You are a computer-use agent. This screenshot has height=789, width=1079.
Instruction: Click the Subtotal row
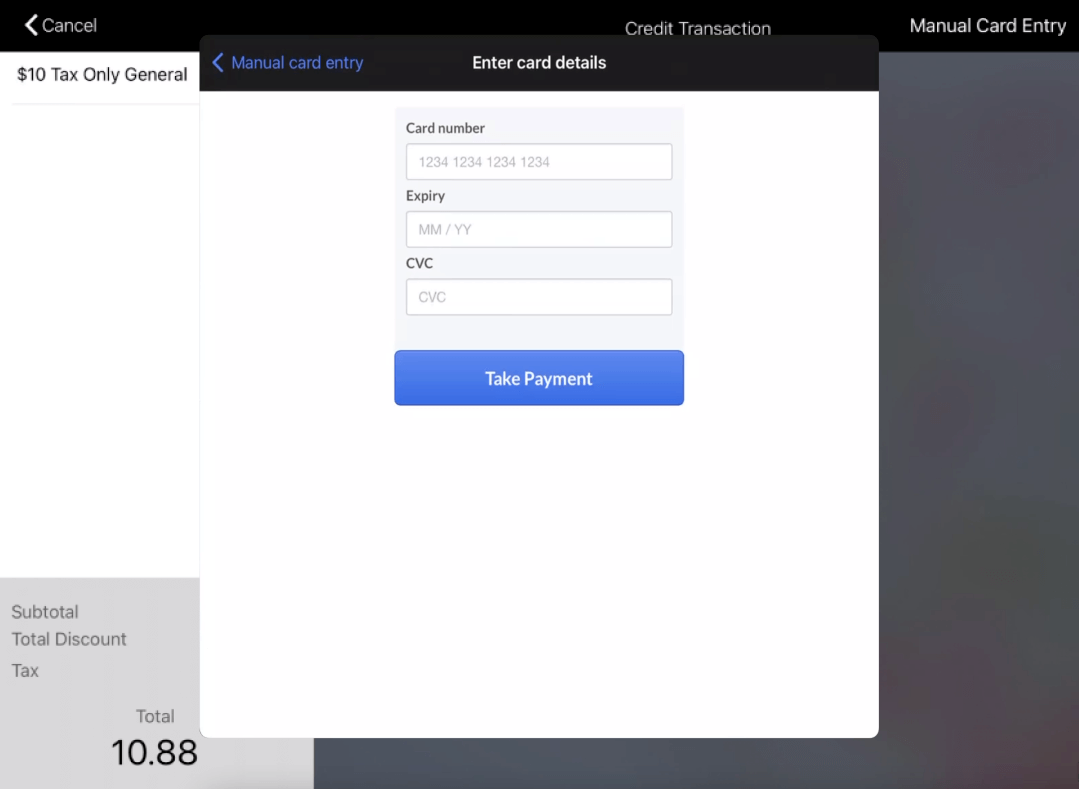pyautogui.click(x=44, y=611)
